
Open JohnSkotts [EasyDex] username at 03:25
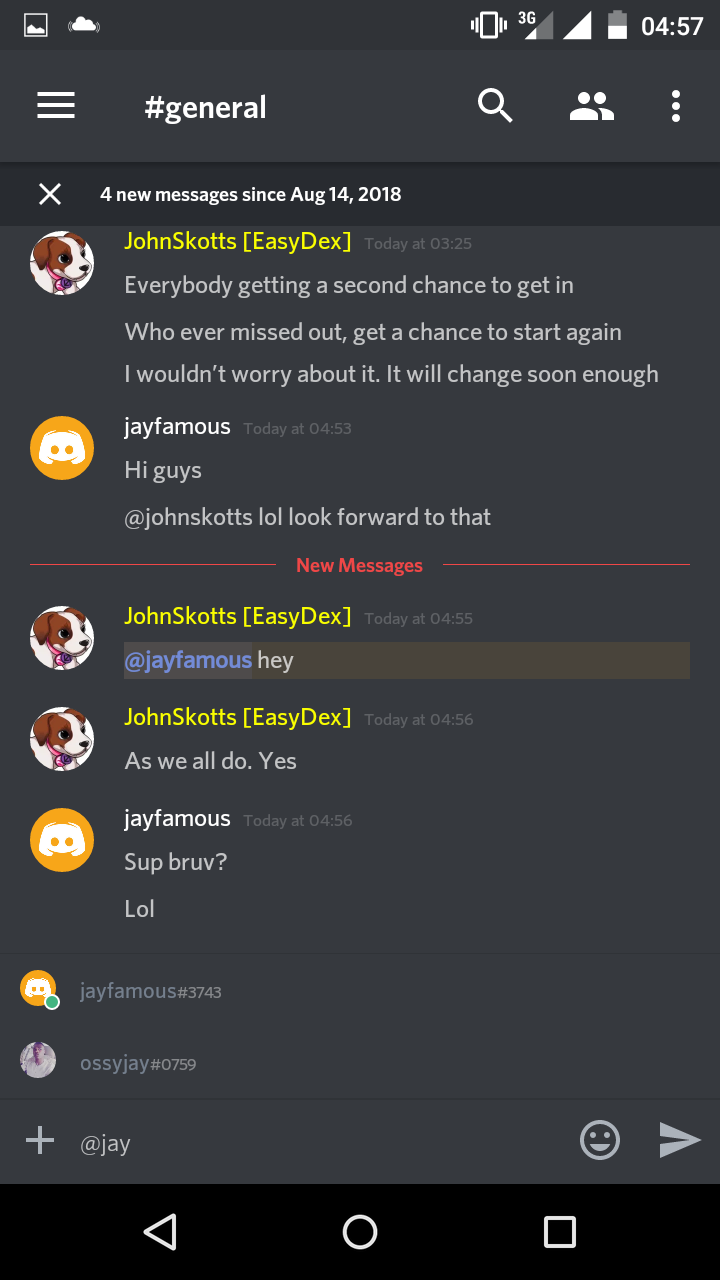(238, 241)
